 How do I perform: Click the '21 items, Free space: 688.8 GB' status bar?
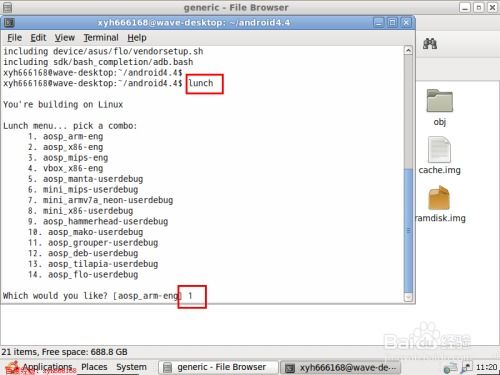pos(64,352)
